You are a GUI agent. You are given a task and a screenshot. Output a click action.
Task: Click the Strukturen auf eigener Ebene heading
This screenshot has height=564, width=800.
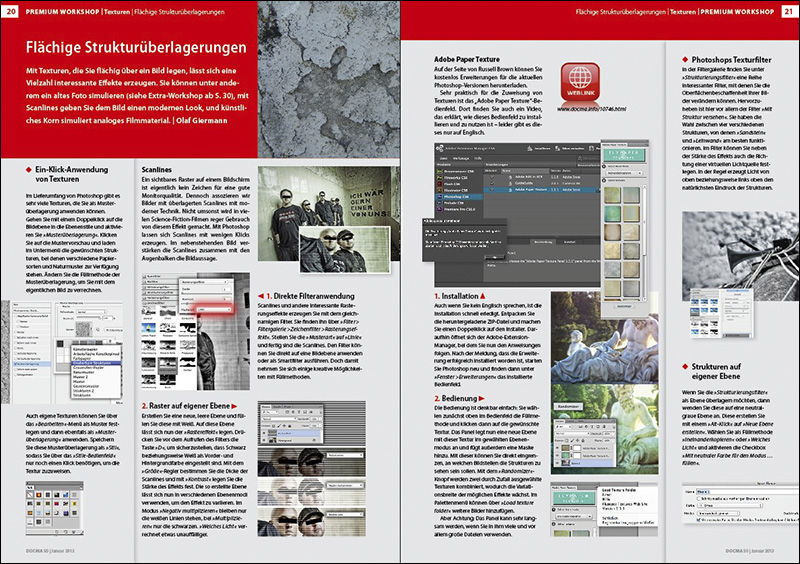pos(716,371)
